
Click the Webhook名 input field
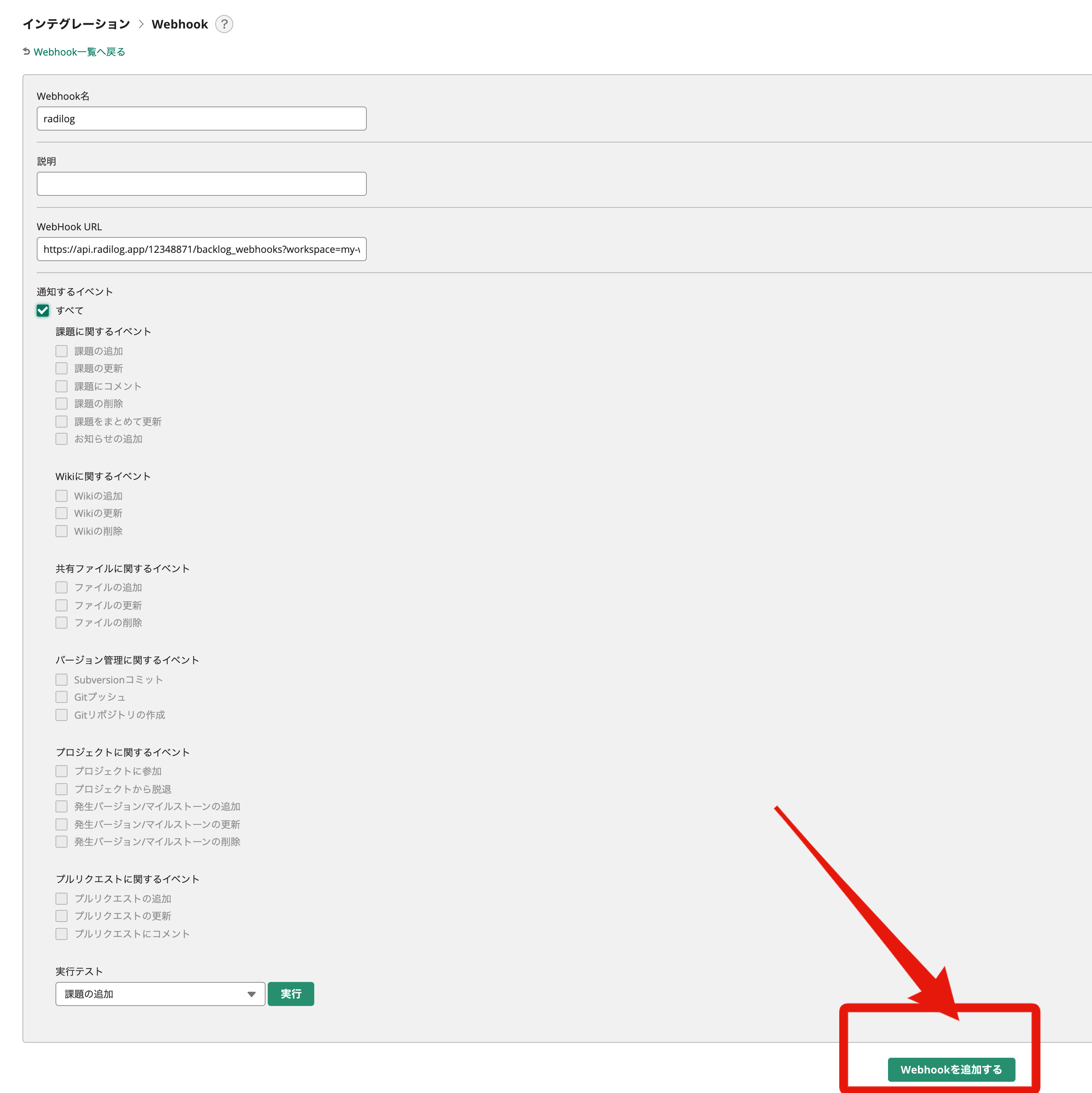click(201, 119)
